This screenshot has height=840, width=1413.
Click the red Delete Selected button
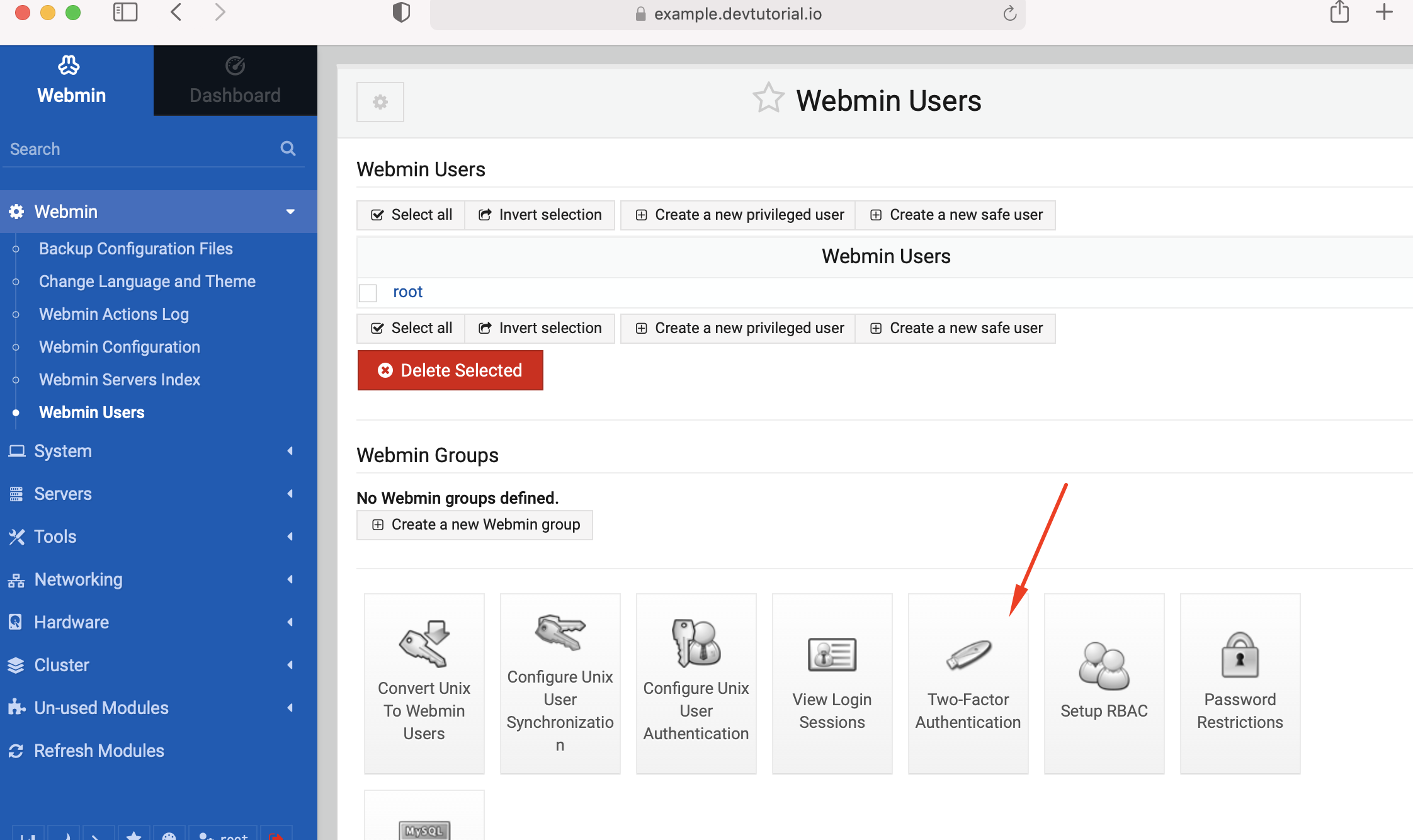pos(450,370)
